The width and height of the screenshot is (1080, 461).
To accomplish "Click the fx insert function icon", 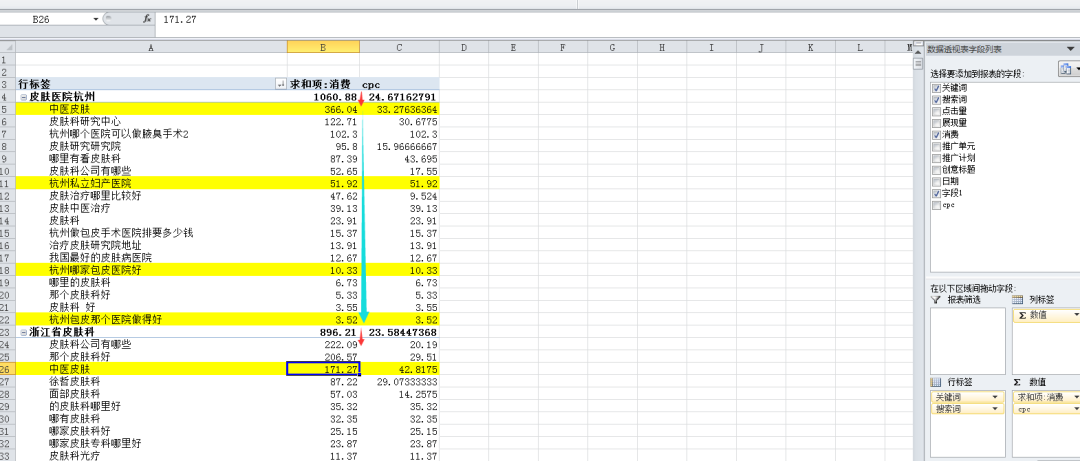I will (x=147, y=19).
